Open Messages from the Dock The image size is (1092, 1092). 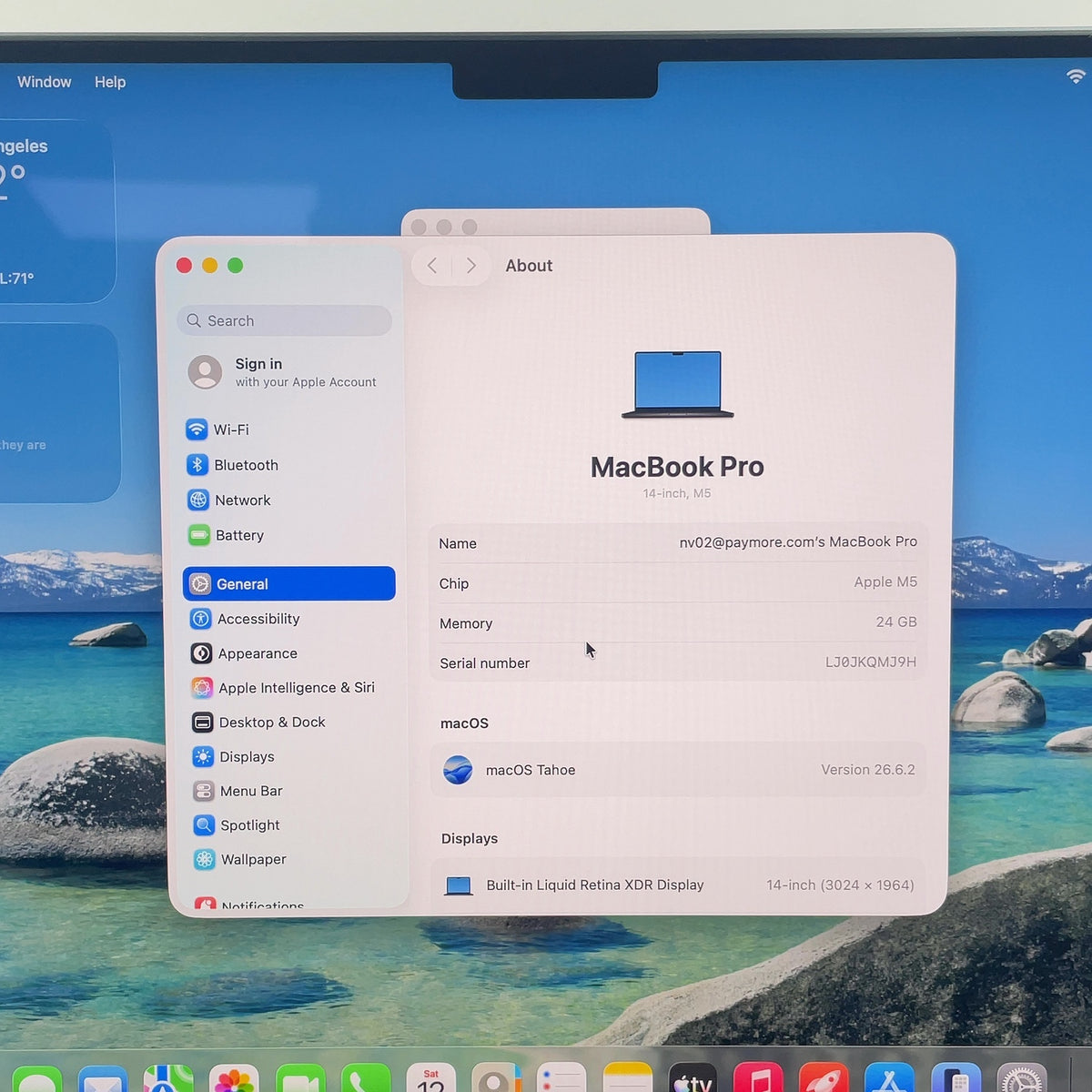click(37, 1078)
